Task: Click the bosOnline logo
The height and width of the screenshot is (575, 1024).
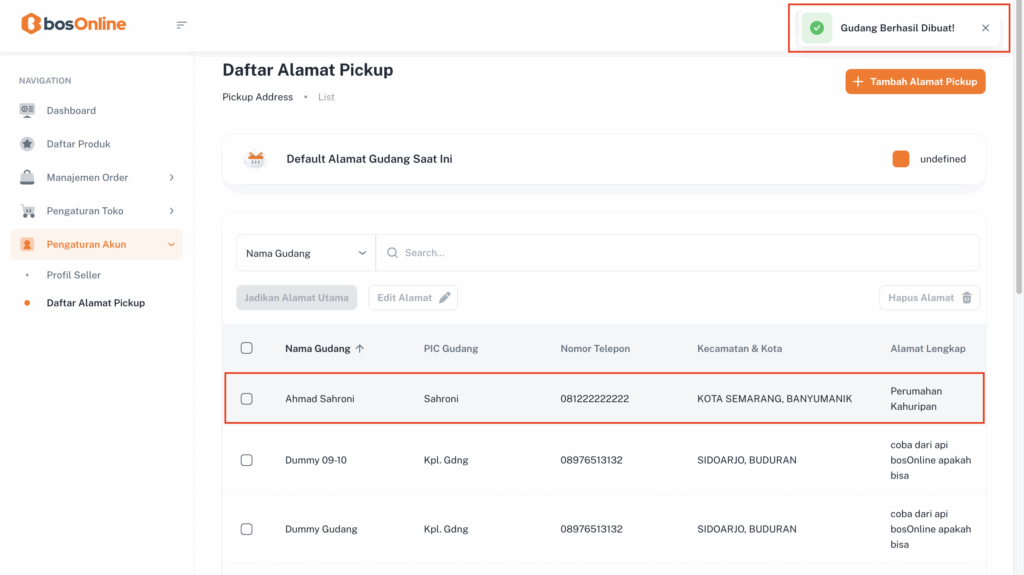Action: pyautogui.click(x=74, y=24)
